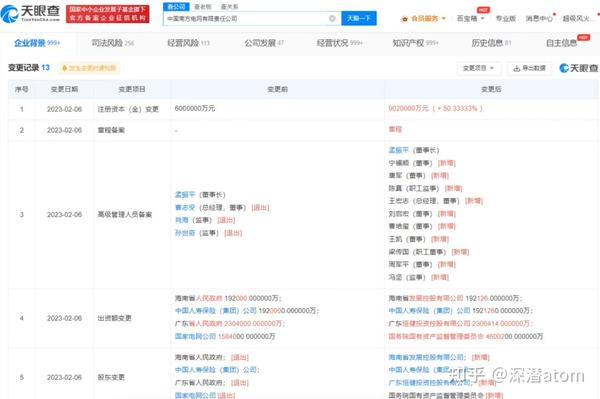Click the 导出数据 export button
Viewport: 600px width, 399px height.
[530, 68]
